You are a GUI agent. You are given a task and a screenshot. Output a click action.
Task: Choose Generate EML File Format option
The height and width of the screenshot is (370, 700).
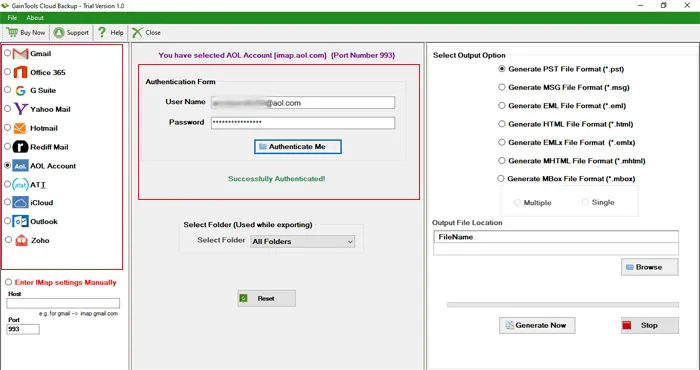(x=502, y=106)
